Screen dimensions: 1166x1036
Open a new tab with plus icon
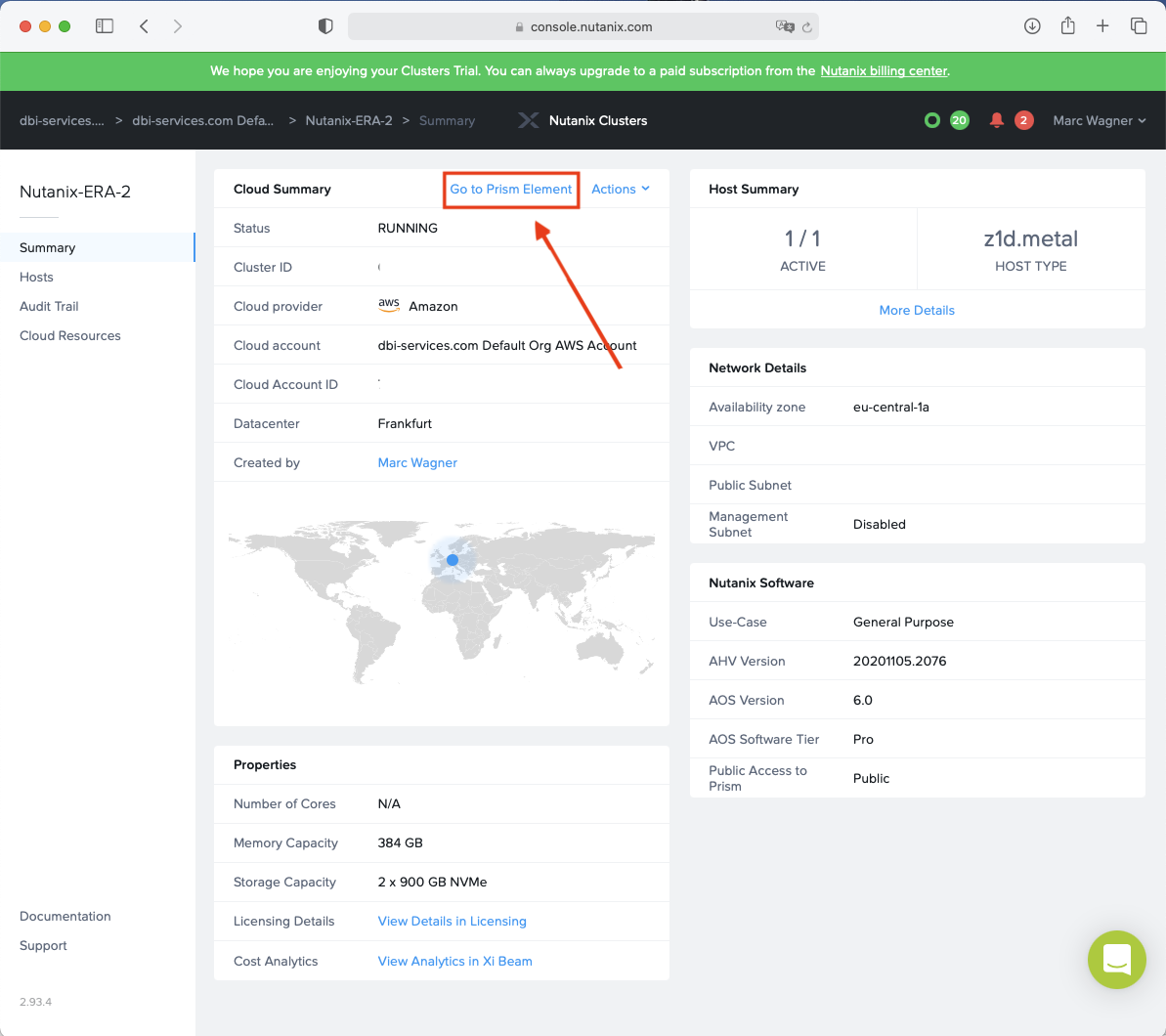[x=1102, y=26]
